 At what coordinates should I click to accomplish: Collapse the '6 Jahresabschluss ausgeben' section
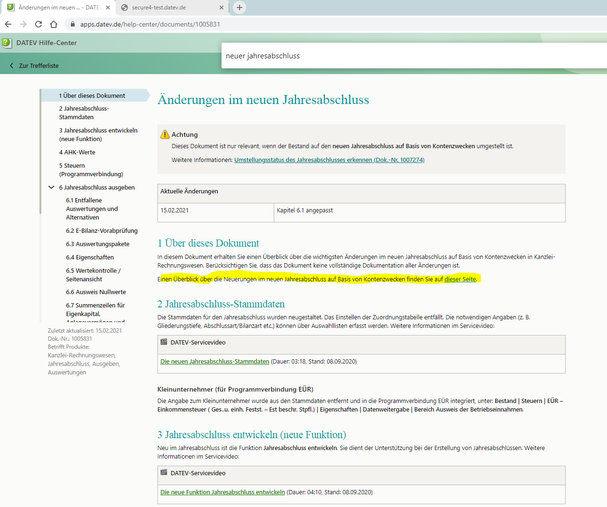point(51,187)
